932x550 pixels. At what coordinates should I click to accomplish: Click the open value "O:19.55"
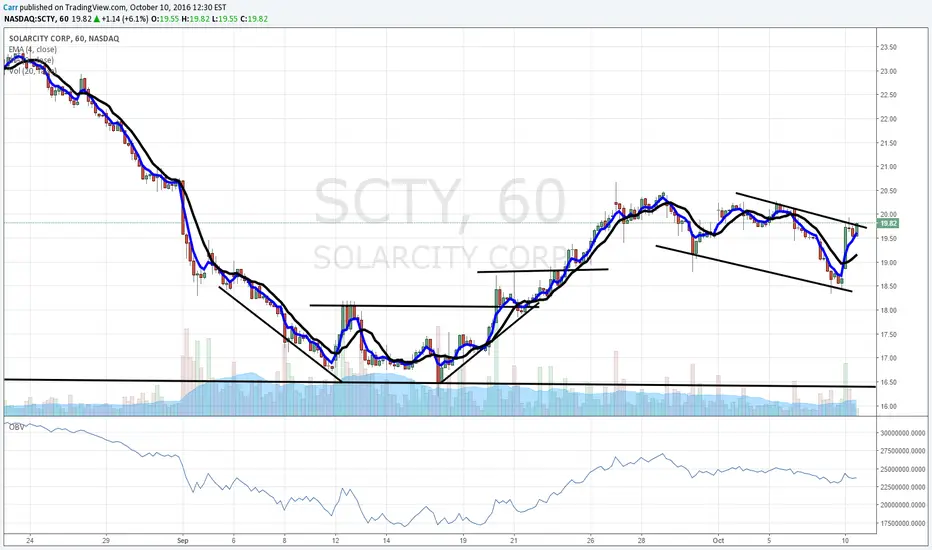pyautogui.click(x=164, y=19)
